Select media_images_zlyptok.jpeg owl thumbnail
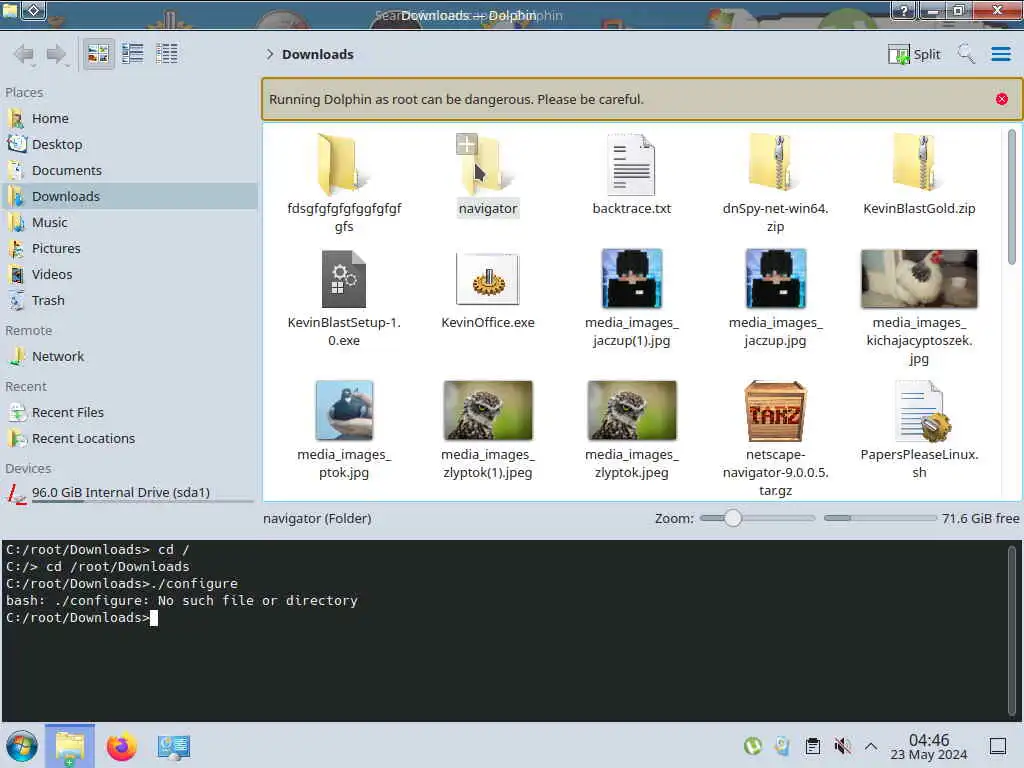 click(632, 410)
